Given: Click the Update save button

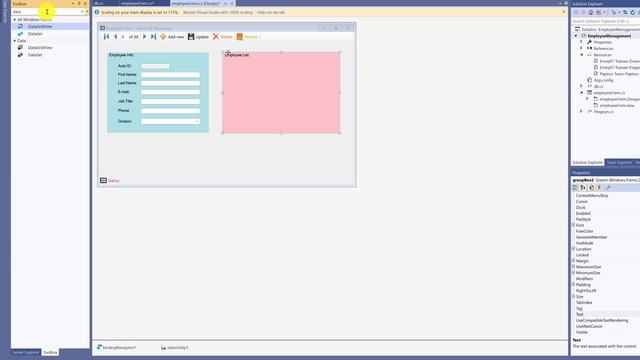Looking at the screenshot, I should point(198,37).
